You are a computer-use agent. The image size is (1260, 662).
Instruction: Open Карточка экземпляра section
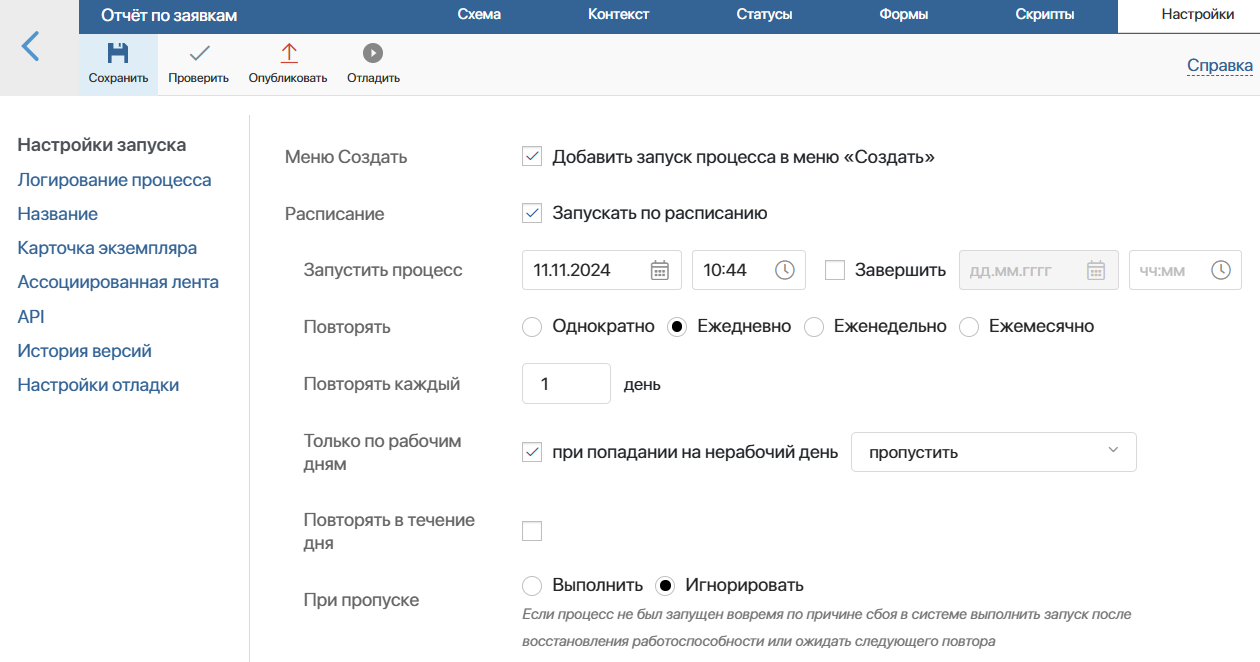click(107, 248)
